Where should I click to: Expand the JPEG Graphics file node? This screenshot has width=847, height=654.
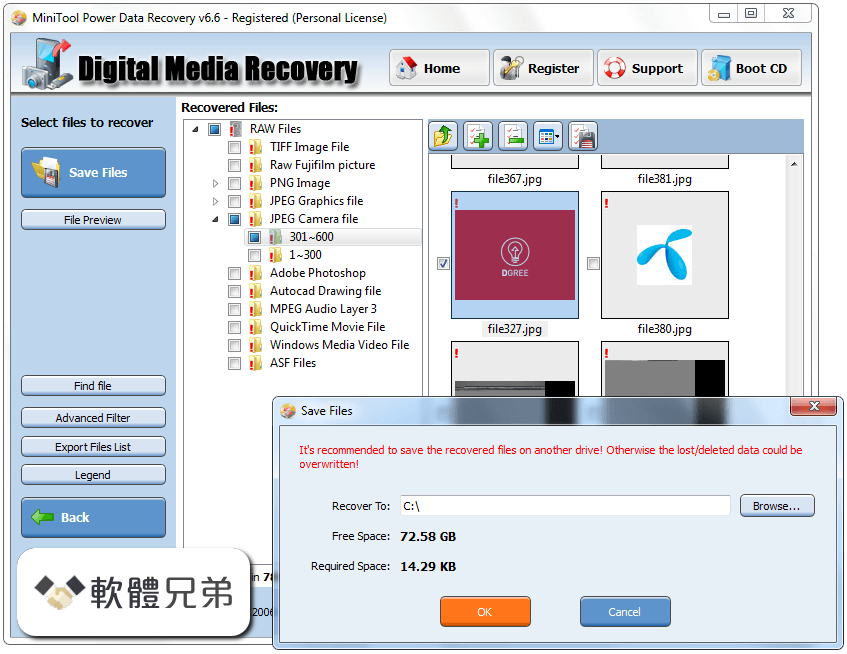click(x=216, y=201)
